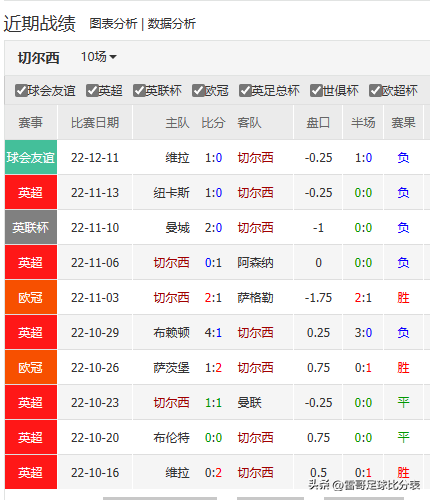
Task: Click away team 曼联
Action: click(x=249, y=403)
